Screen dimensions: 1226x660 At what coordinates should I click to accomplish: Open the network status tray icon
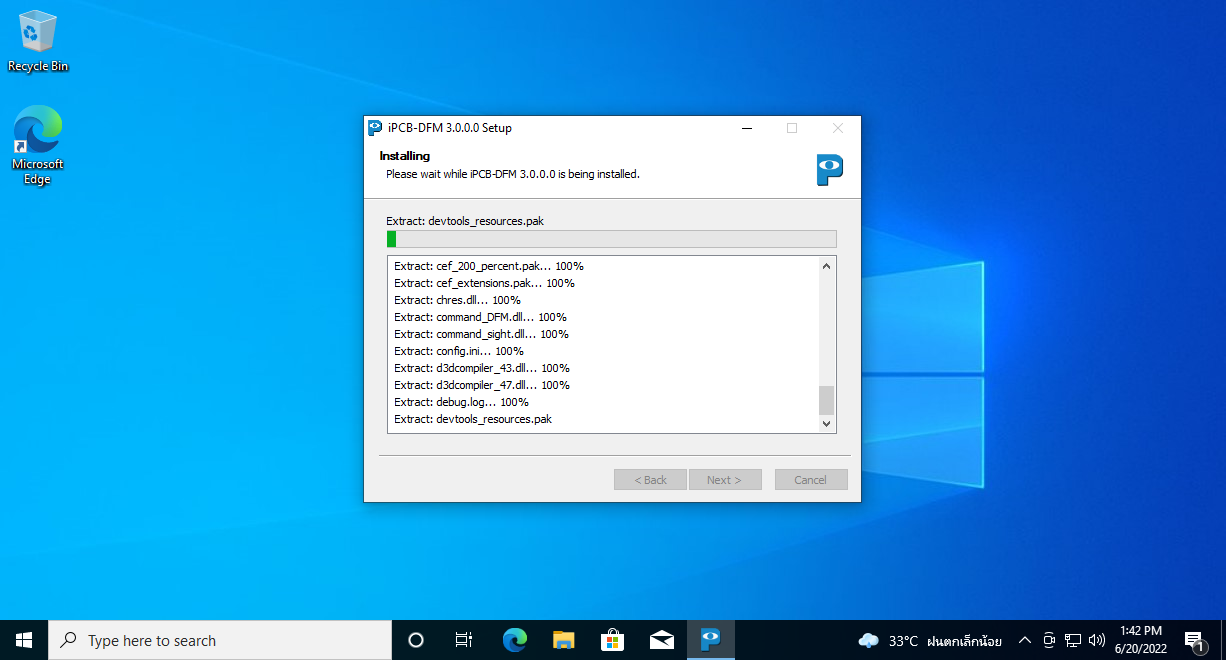pyautogui.click(x=1073, y=640)
